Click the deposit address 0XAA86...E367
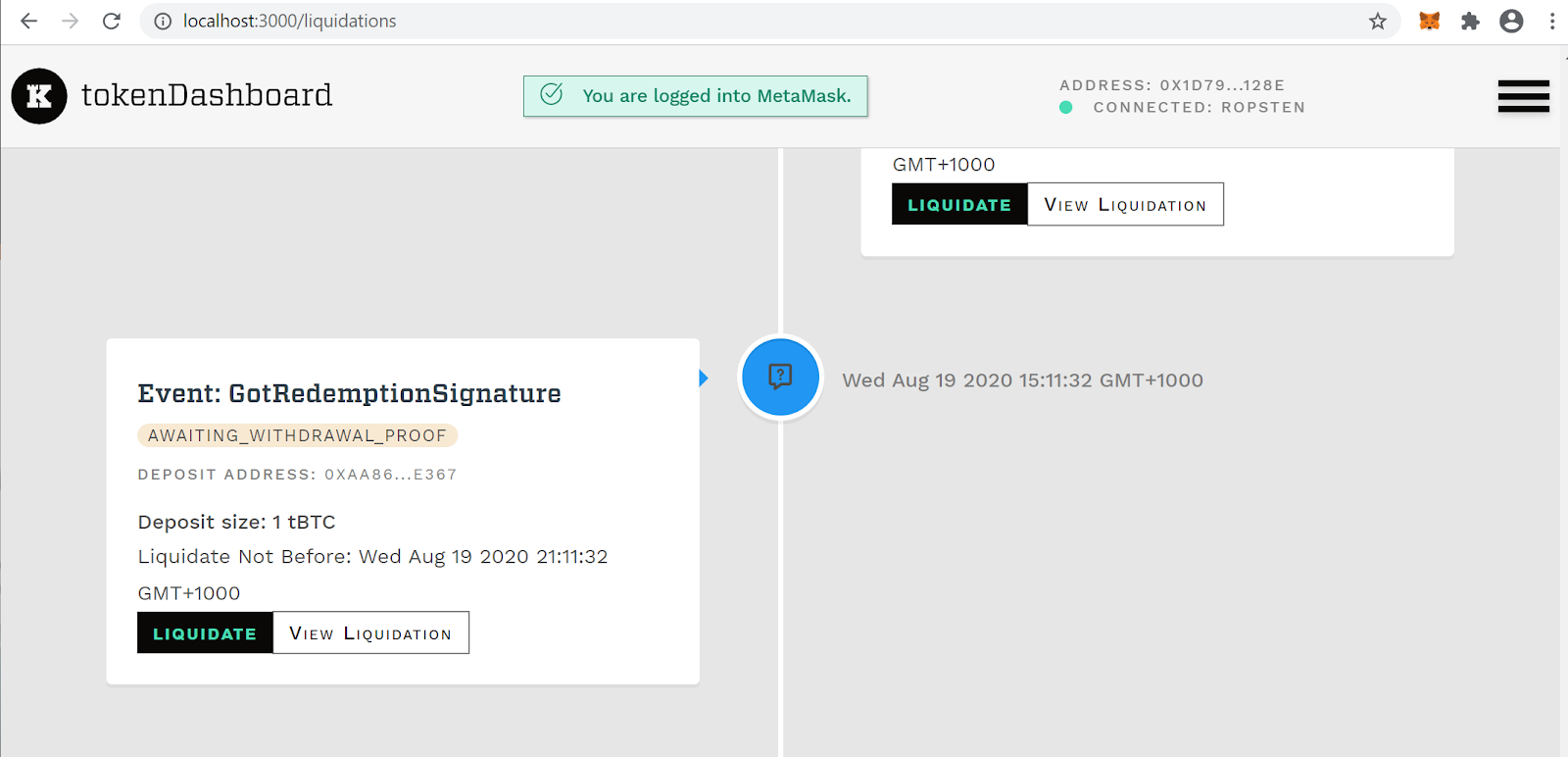1568x757 pixels. [391, 475]
